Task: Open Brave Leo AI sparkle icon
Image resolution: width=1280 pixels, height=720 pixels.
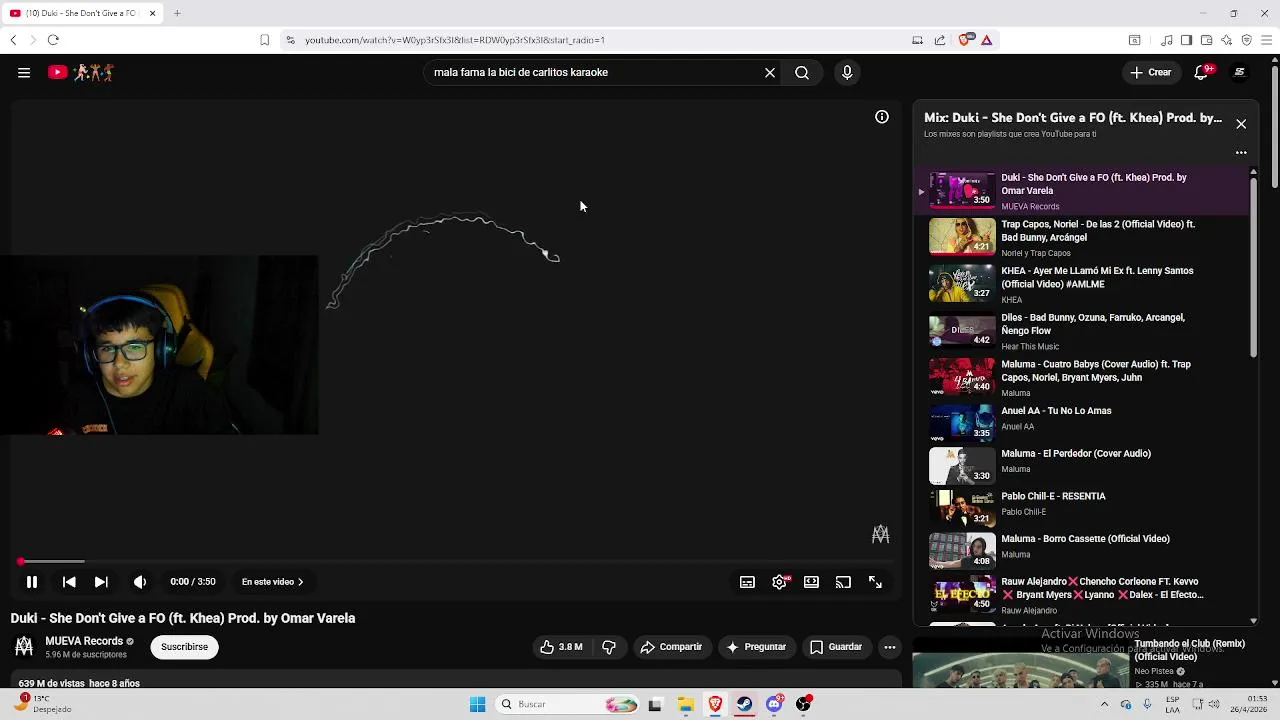Action: coord(1226,40)
